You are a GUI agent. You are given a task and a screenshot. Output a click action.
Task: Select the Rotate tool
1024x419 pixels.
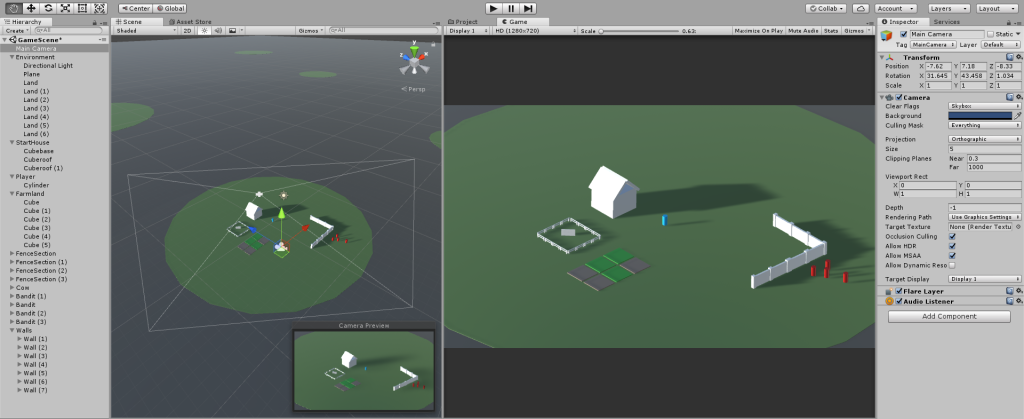[48, 8]
